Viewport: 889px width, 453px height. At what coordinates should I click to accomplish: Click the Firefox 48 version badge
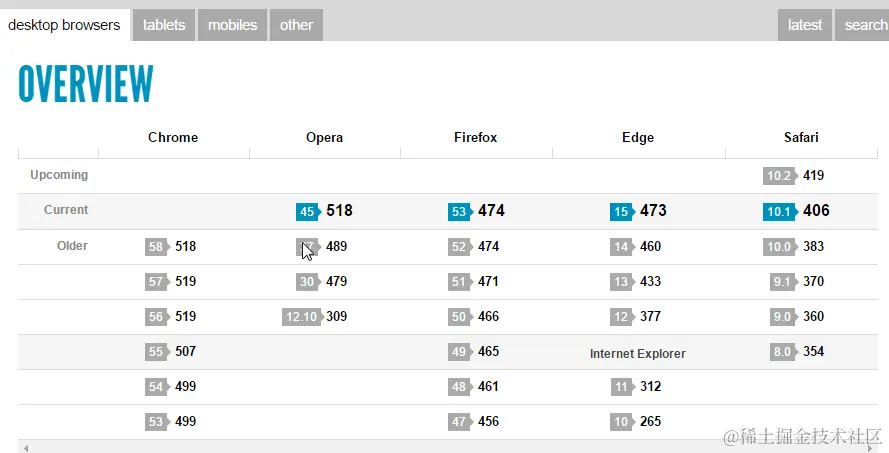pyautogui.click(x=460, y=387)
